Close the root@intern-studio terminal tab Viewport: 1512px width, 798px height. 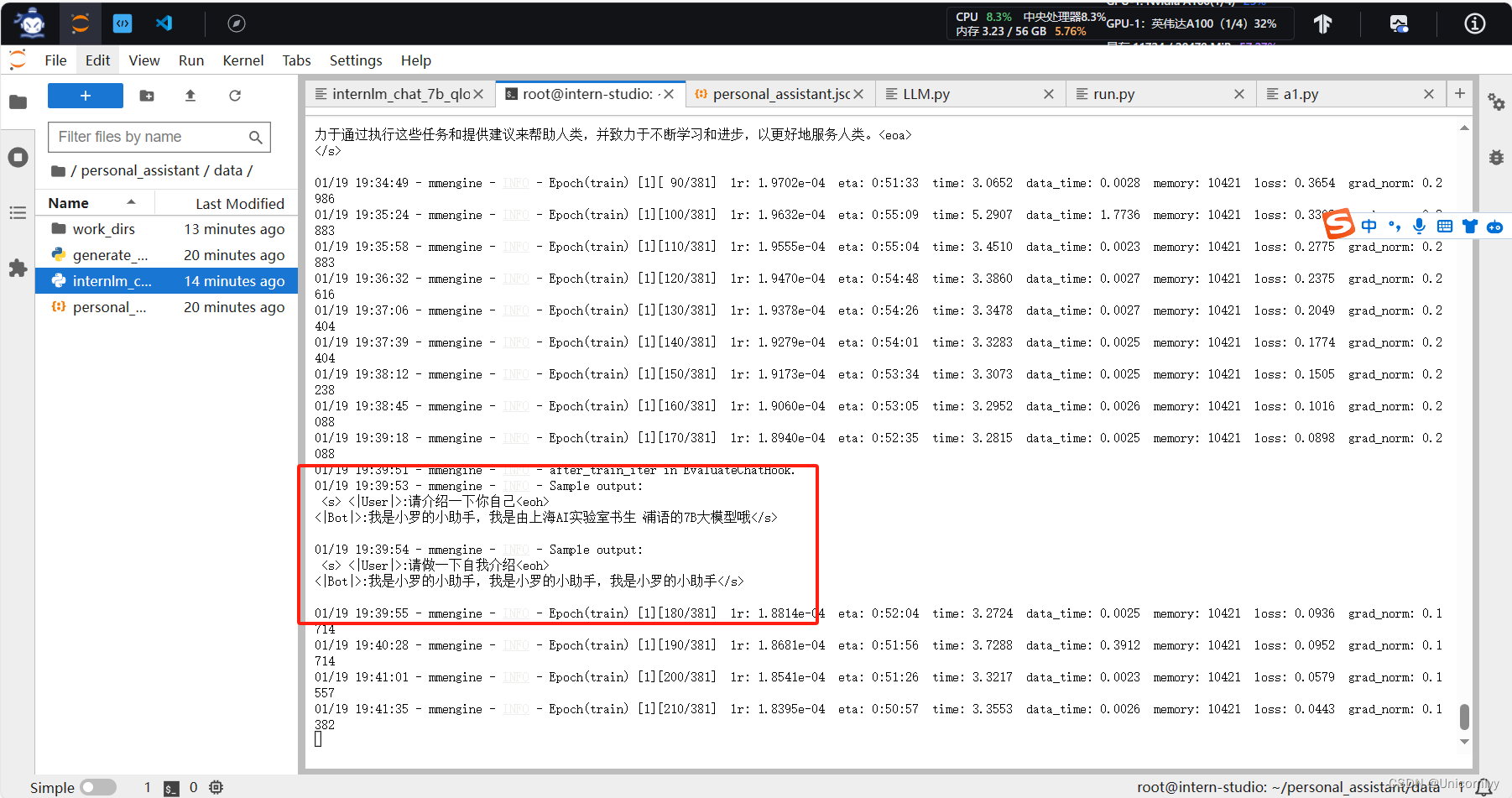pyautogui.click(x=669, y=94)
